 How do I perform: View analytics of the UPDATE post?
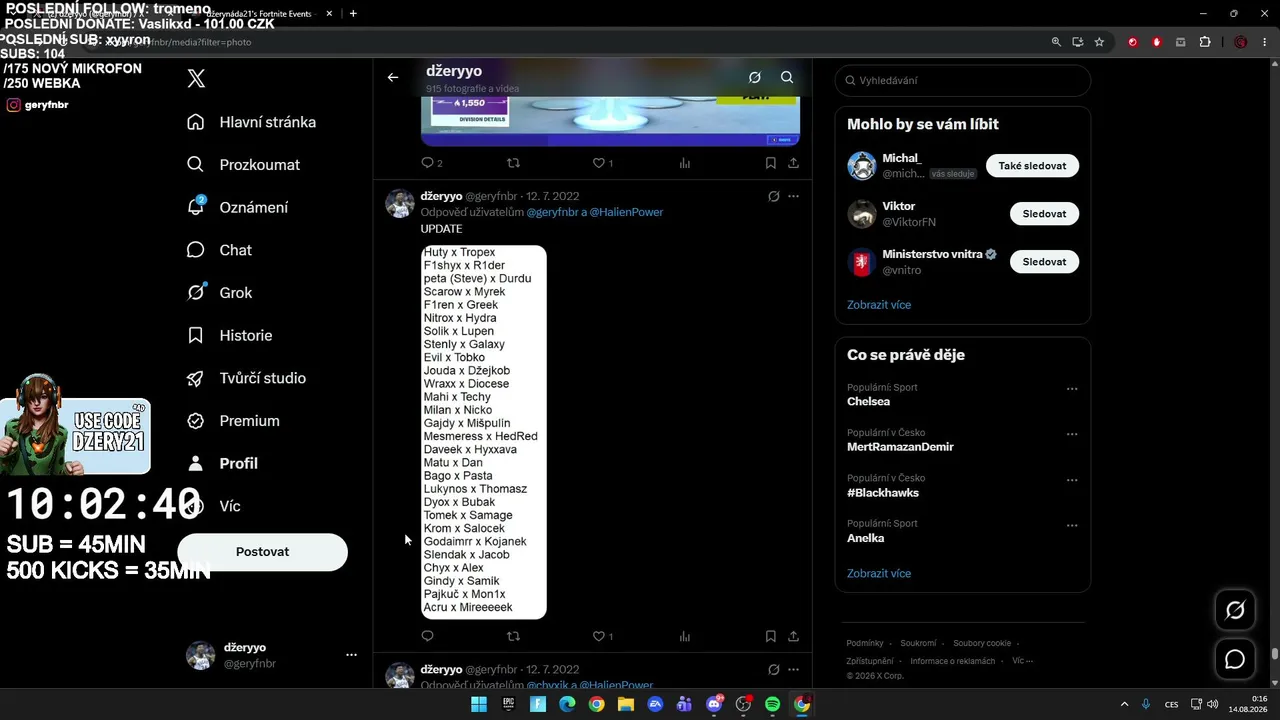[685, 636]
